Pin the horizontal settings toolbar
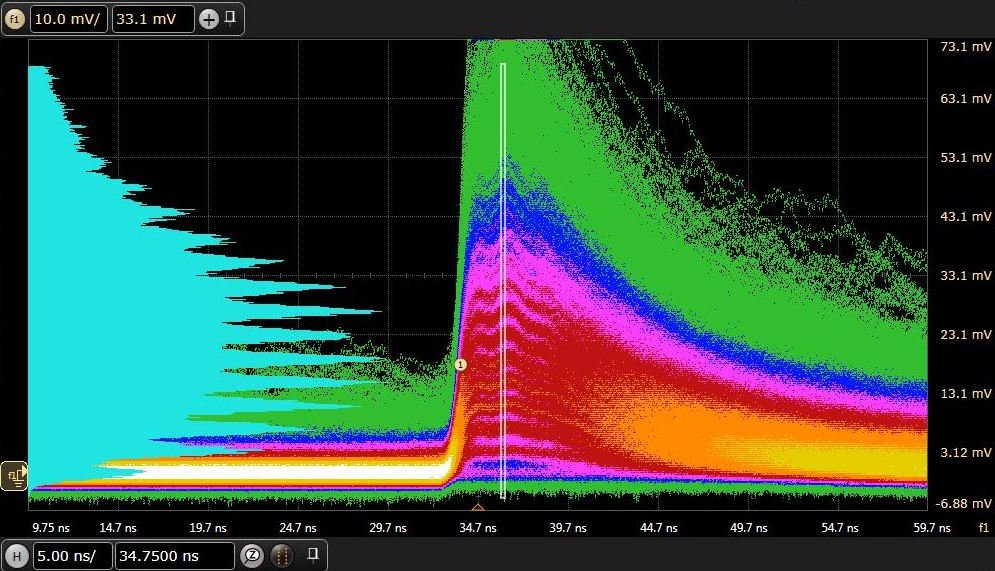 [312, 554]
